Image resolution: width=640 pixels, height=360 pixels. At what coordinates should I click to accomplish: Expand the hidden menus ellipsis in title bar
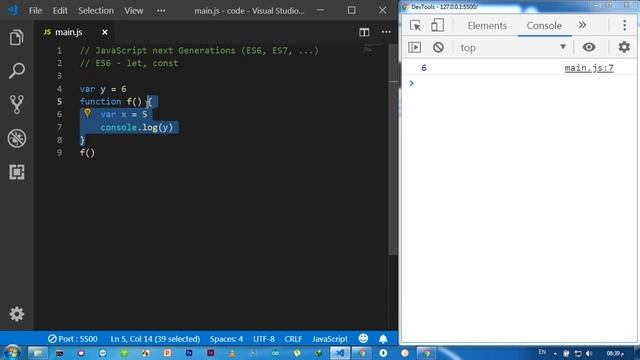pos(161,10)
